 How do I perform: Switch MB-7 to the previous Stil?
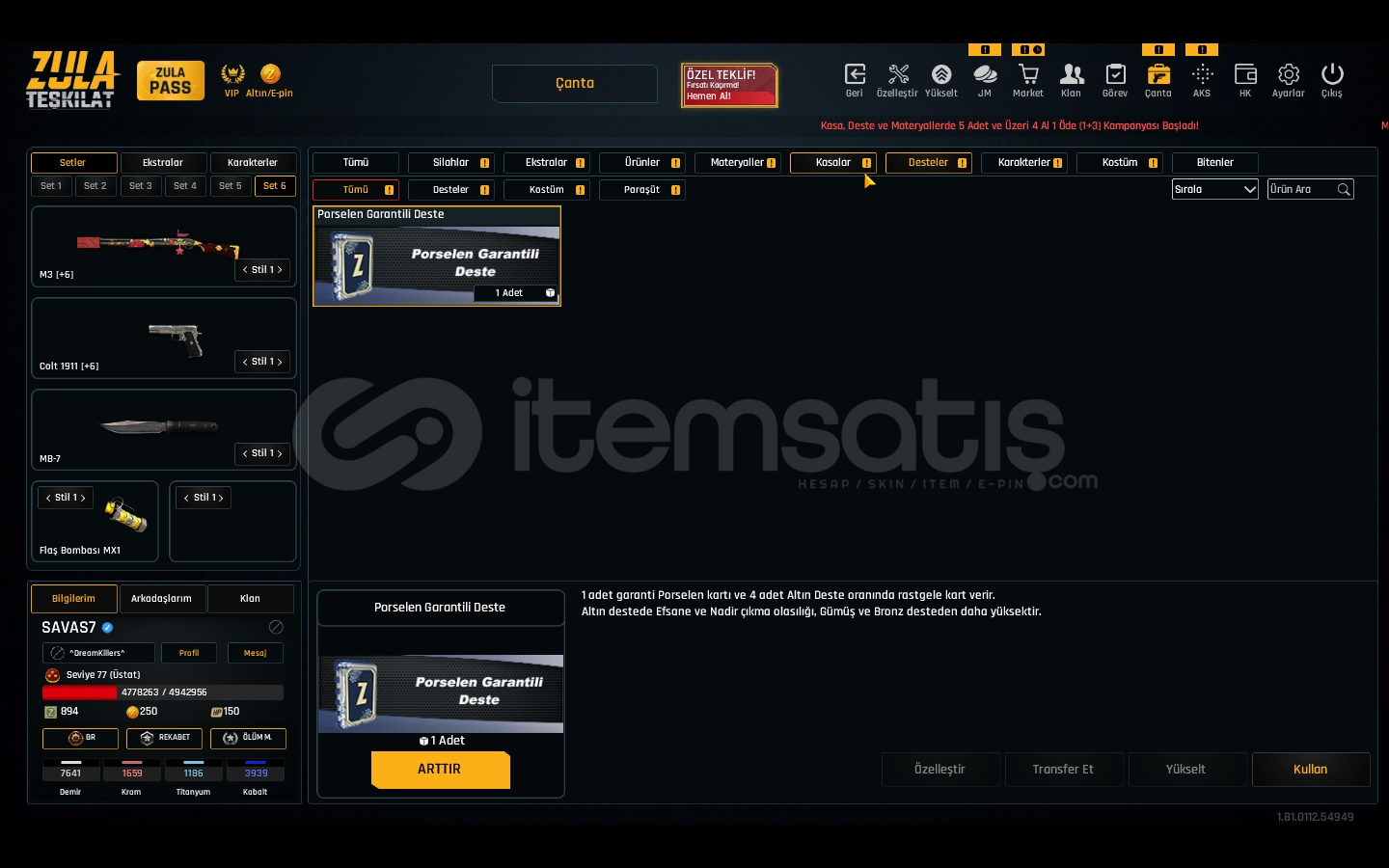click(245, 453)
